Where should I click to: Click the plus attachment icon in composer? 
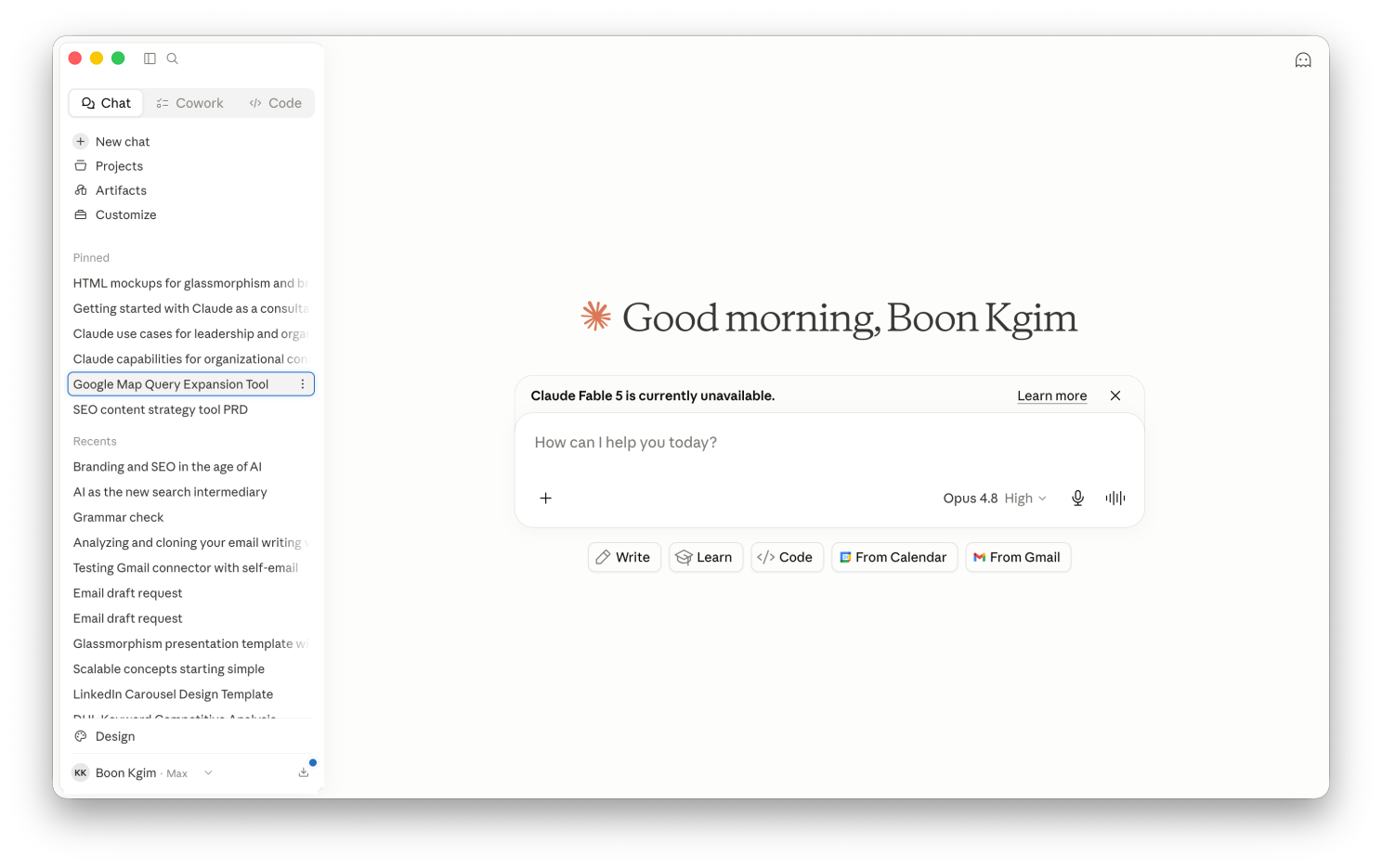546,499
